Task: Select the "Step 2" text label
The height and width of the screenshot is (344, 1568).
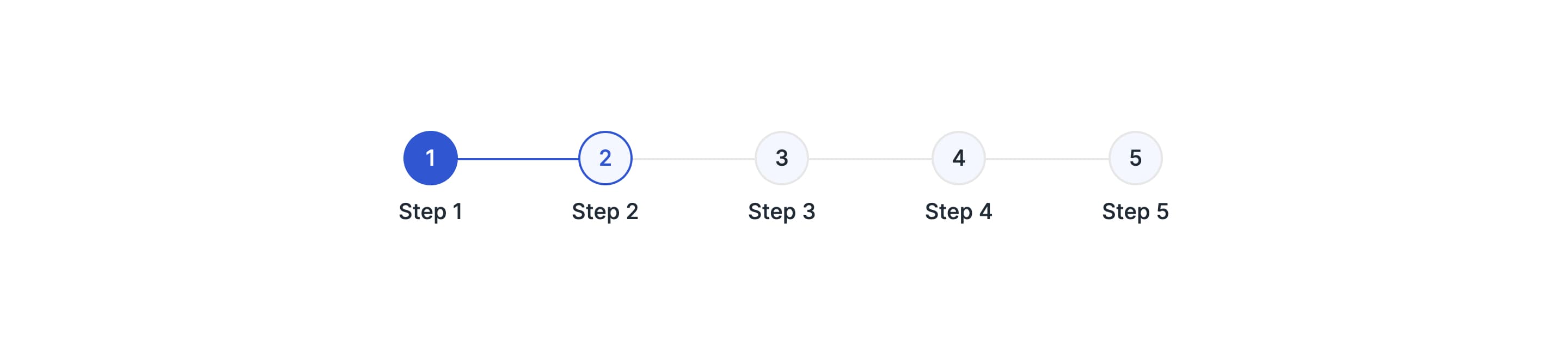Action: [x=605, y=212]
